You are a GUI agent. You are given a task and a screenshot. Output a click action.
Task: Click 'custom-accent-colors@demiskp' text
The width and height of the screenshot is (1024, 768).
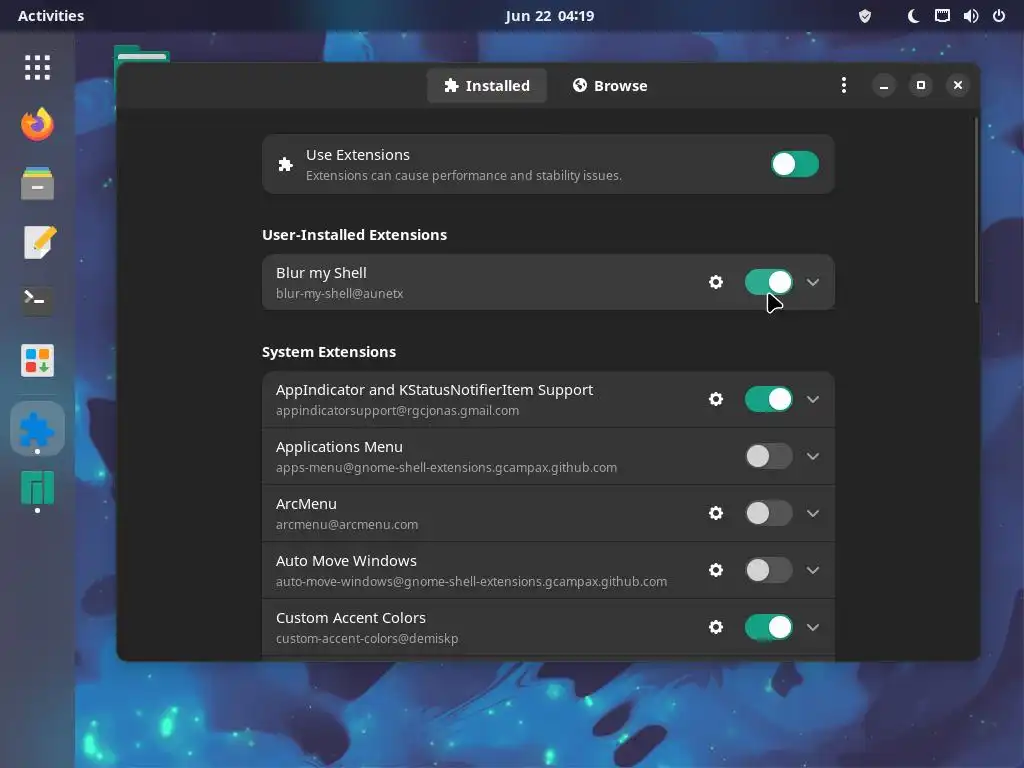pyautogui.click(x=367, y=639)
